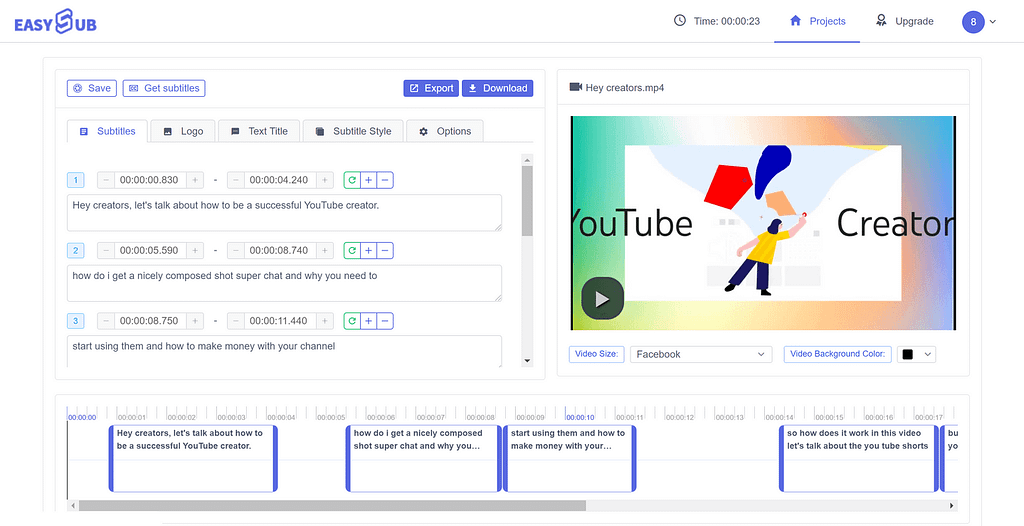Image resolution: width=1024 pixels, height=526 pixels.
Task: Increase end time of subtitle 3
Action: pyautogui.click(x=325, y=321)
